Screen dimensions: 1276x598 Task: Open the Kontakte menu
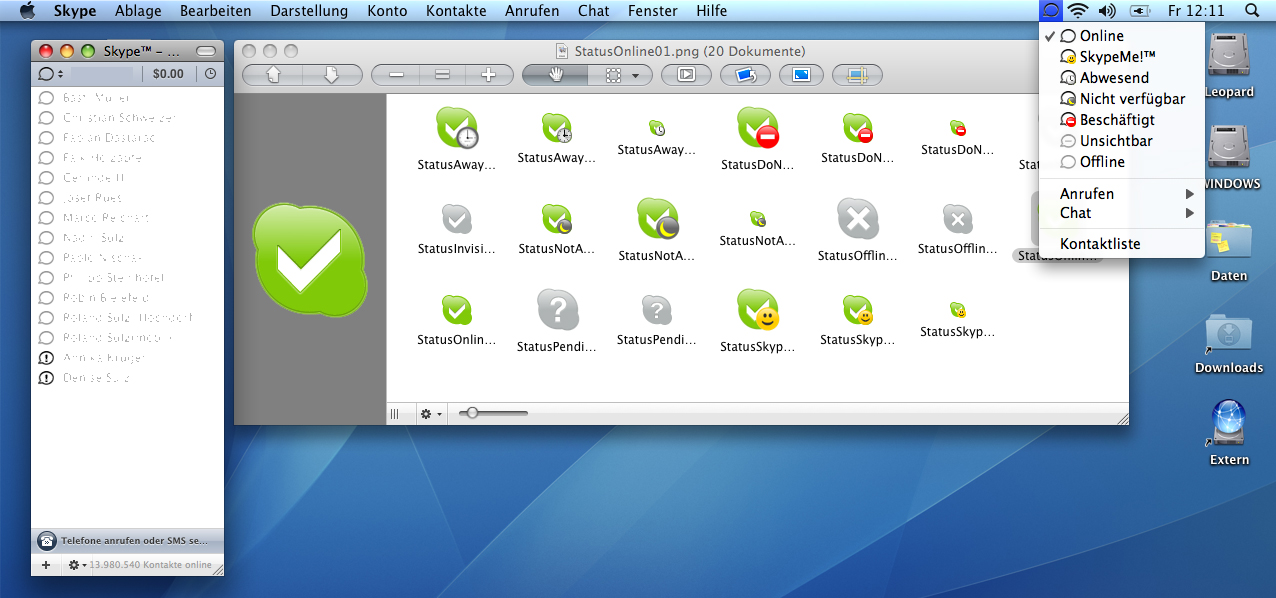456,11
